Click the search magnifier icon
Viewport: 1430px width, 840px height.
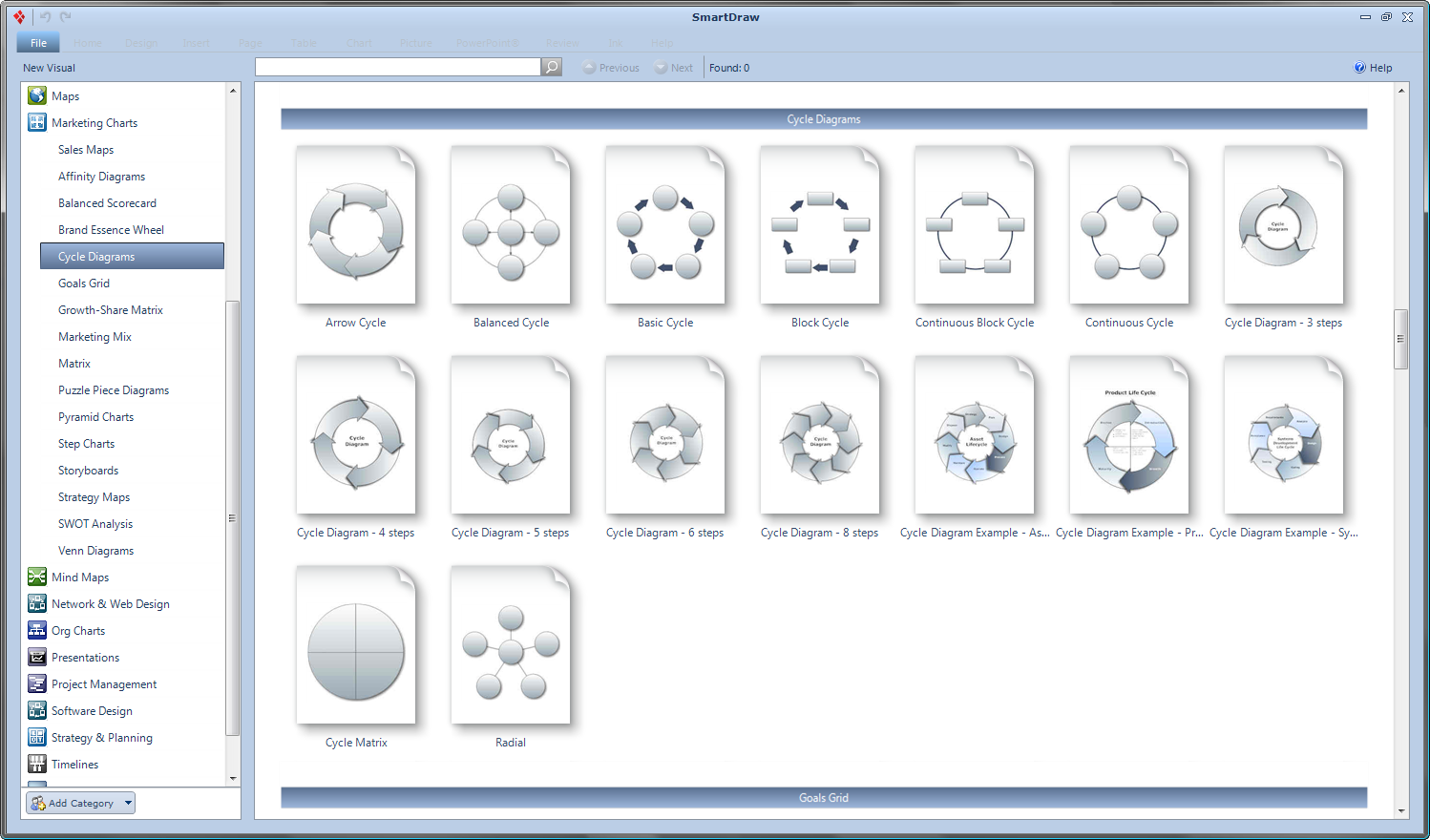[552, 67]
